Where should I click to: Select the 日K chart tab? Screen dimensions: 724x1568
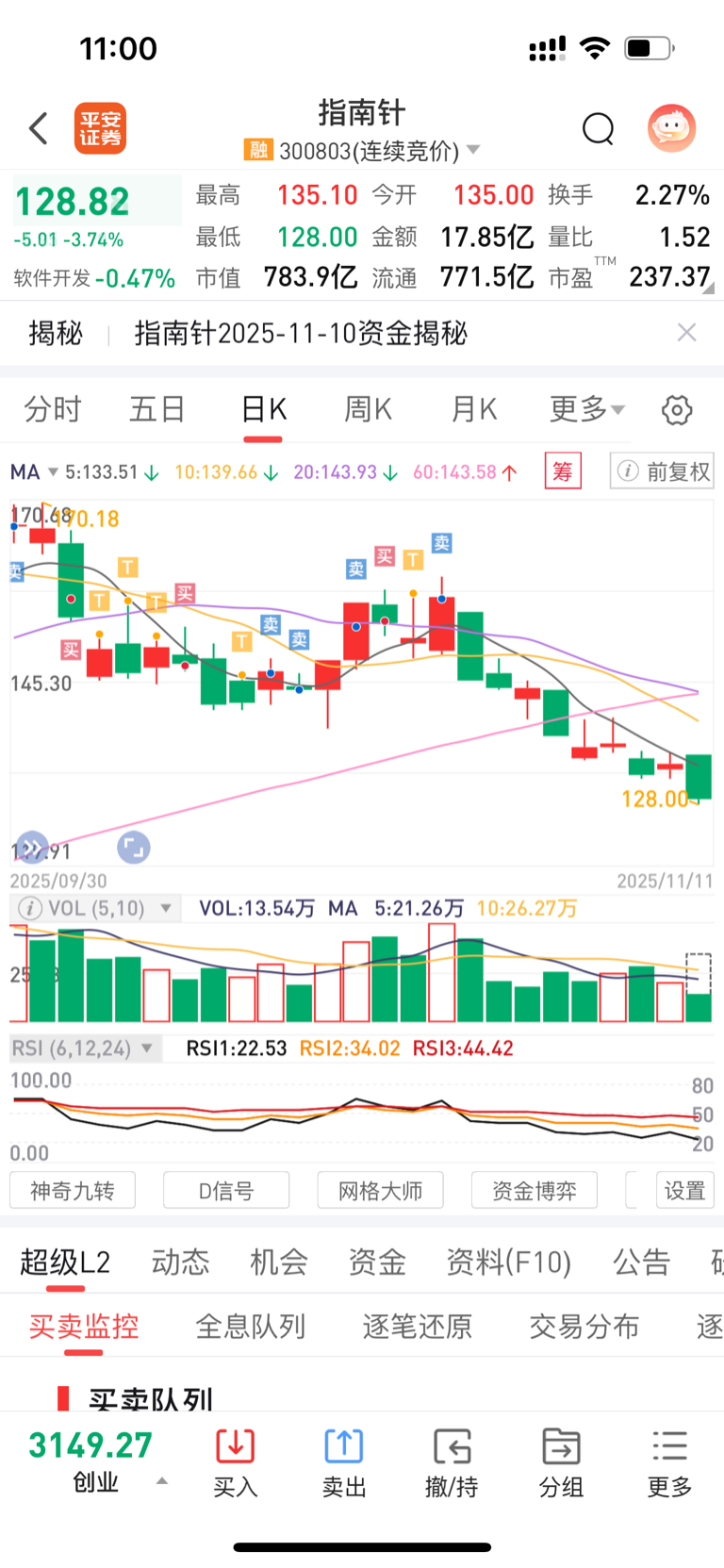263,409
